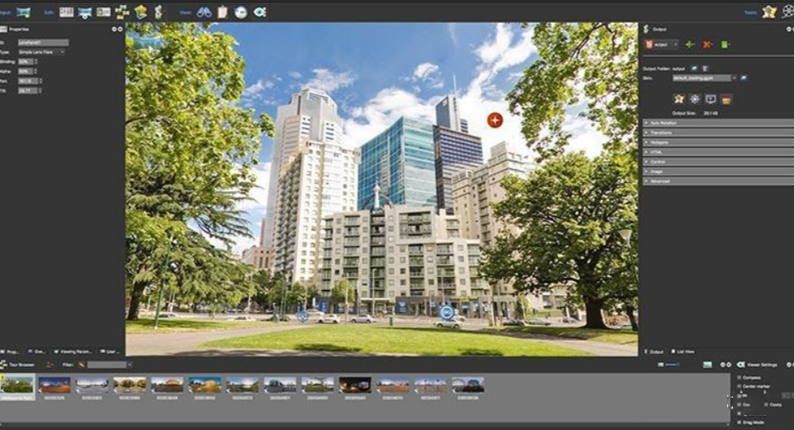Remove output with the orange X icon
Viewport: 794px width, 430px height.
pyautogui.click(x=707, y=45)
